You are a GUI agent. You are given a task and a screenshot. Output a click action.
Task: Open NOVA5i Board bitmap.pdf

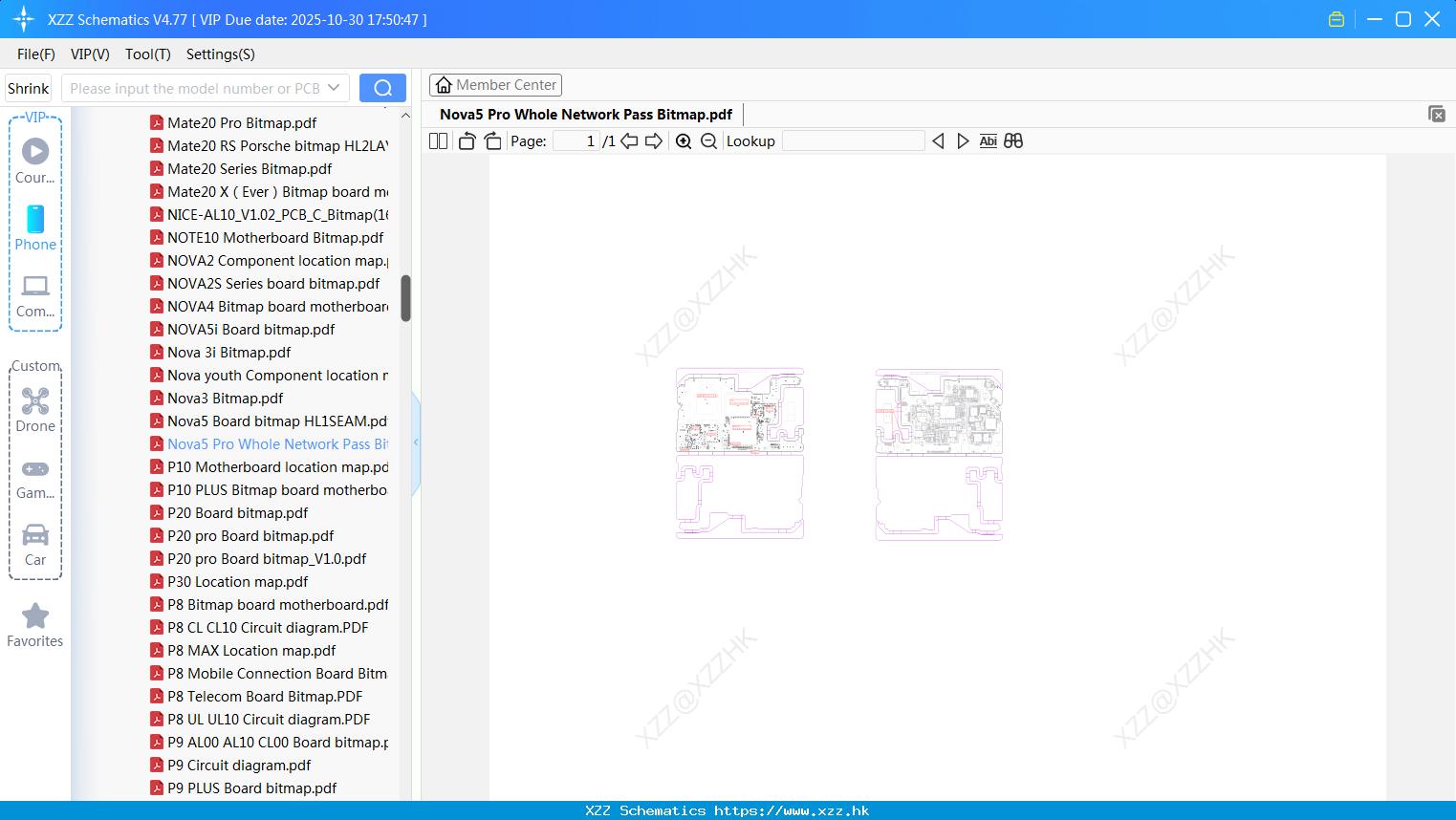tap(243, 329)
